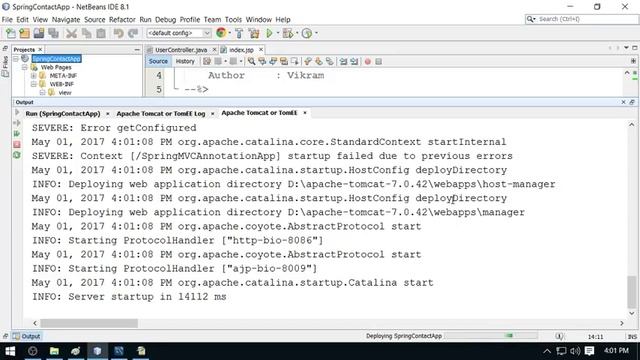Screen dimensions: 640x360
Task: Open File Explorer from the taskbar
Action: coord(54,351)
